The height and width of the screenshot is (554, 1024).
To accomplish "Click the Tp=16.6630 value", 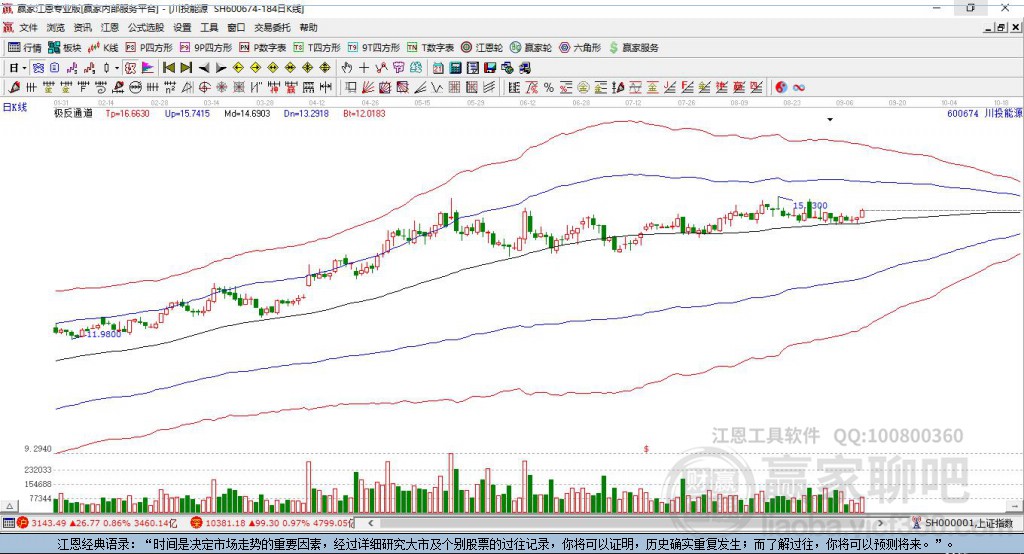I will tap(127, 113).
